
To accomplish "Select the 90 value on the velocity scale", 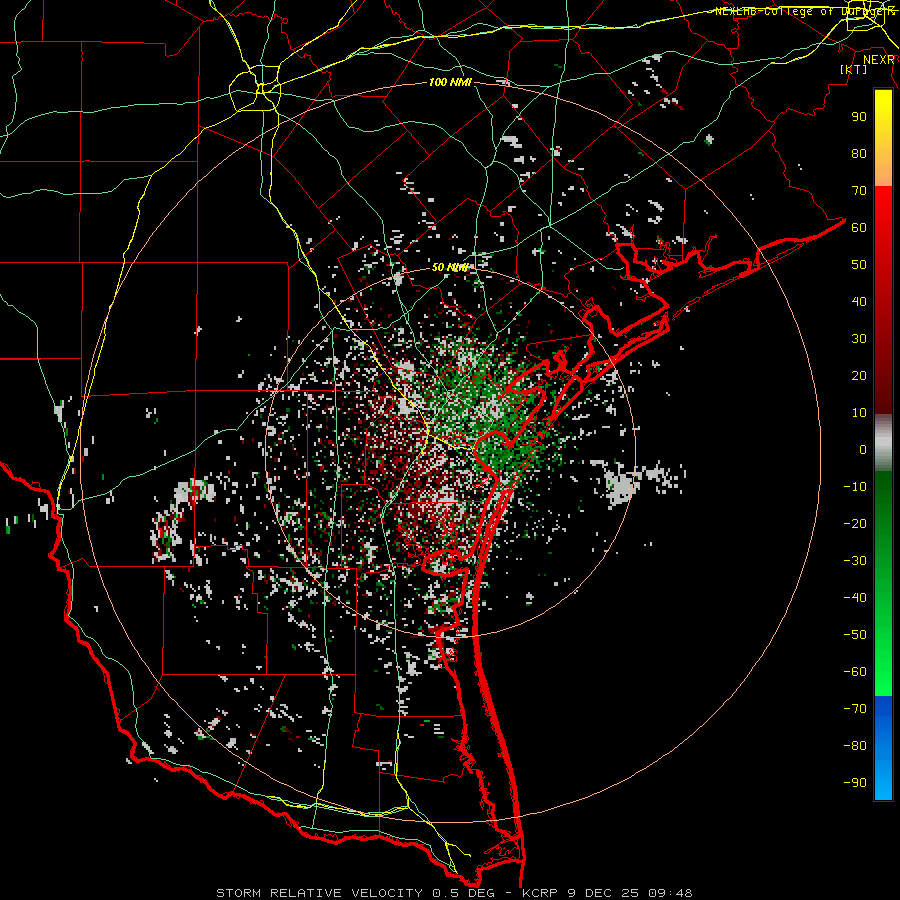I will click(859, 117).
